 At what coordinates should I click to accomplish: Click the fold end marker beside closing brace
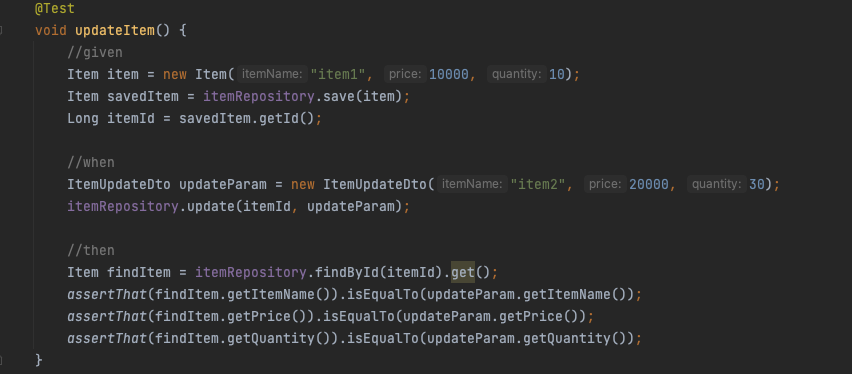[1, 360]
